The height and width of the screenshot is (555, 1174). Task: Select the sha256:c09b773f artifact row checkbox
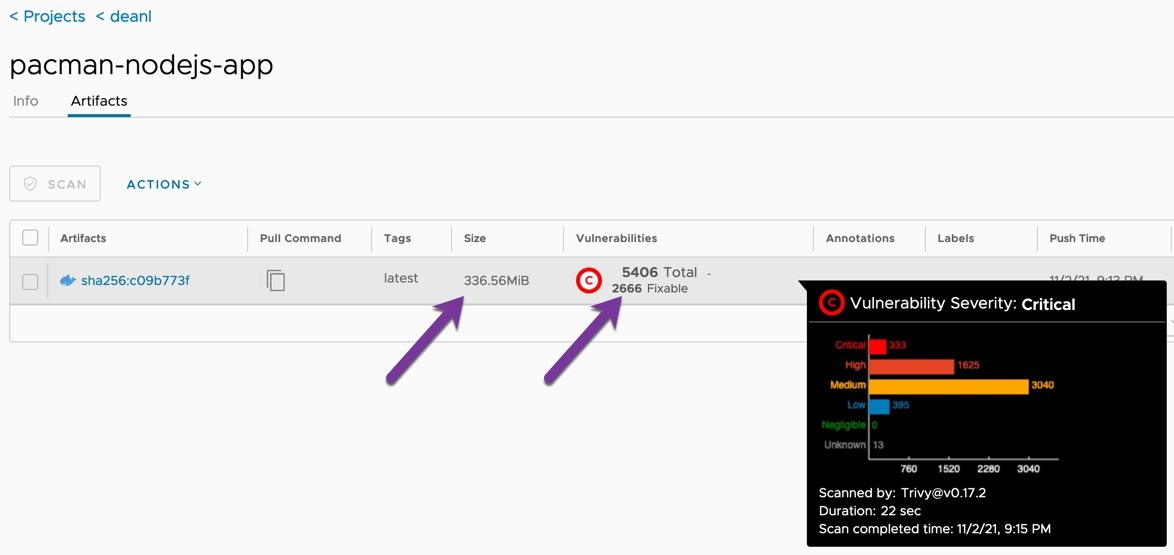(x=30, y=282)
